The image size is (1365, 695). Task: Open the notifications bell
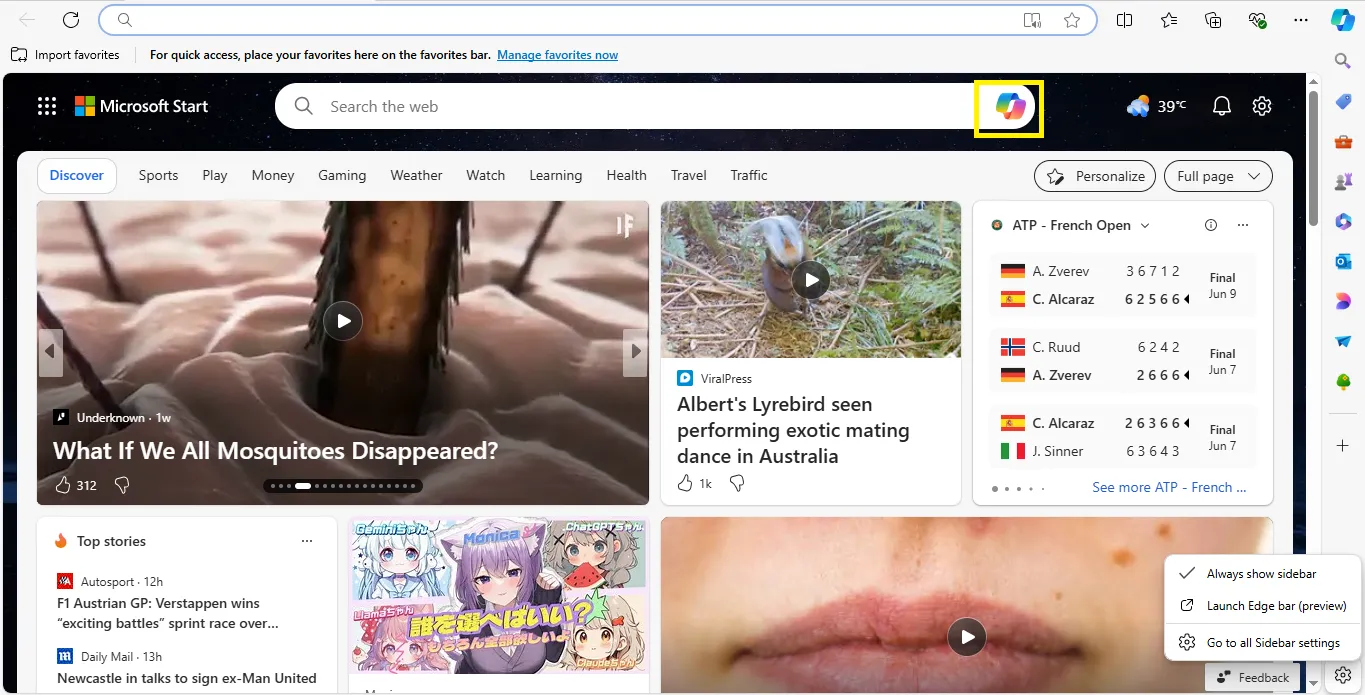click(x=1221, y=106)
